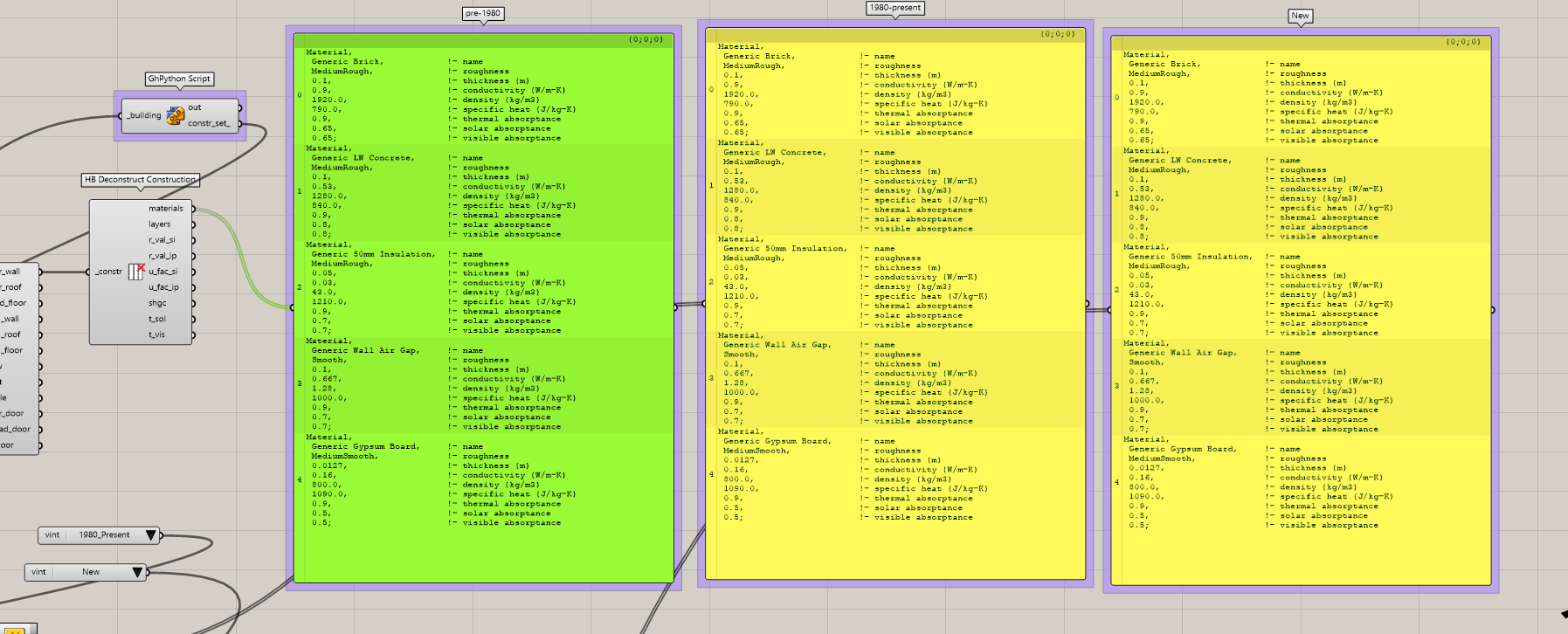This screenshot has height=634, width=1568.
Task: Open the 1980_Present value list dropdown
Action: coord(151,535)
